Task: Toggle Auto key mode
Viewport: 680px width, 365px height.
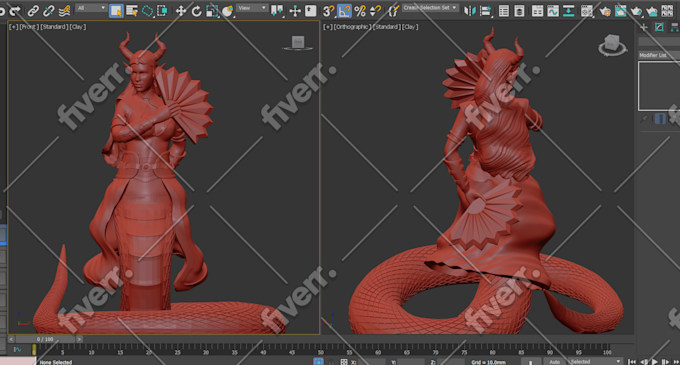Action: tap(554, 362)
